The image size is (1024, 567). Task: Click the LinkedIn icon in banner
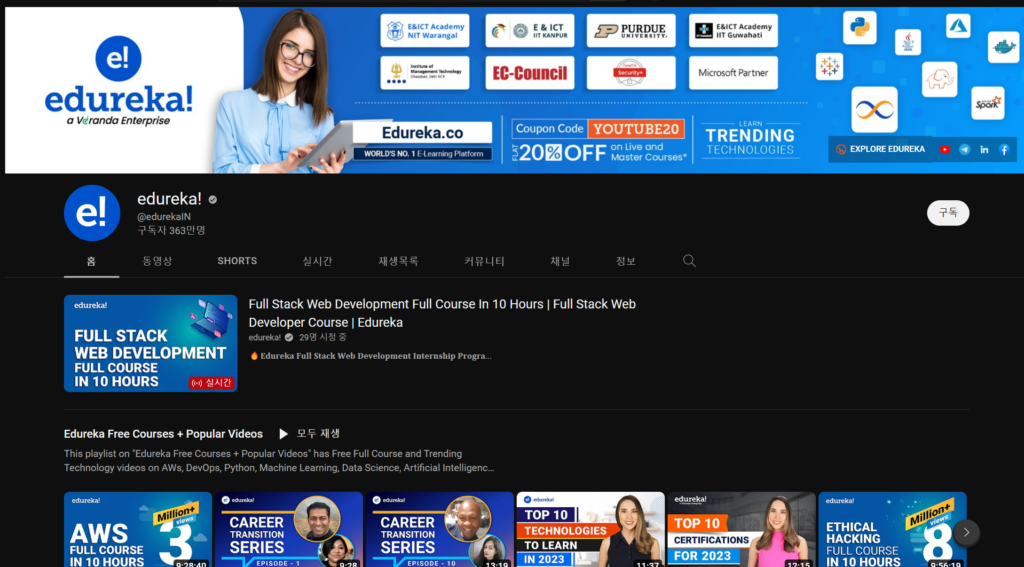(984, 150)
